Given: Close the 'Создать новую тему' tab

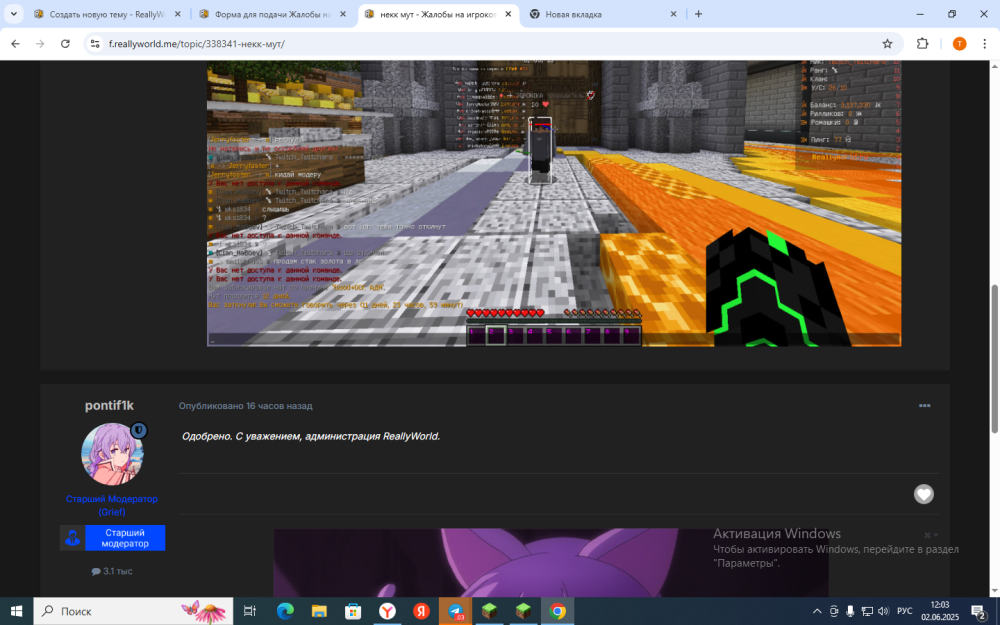Looking at the screenshot, I should click(177, 14).
